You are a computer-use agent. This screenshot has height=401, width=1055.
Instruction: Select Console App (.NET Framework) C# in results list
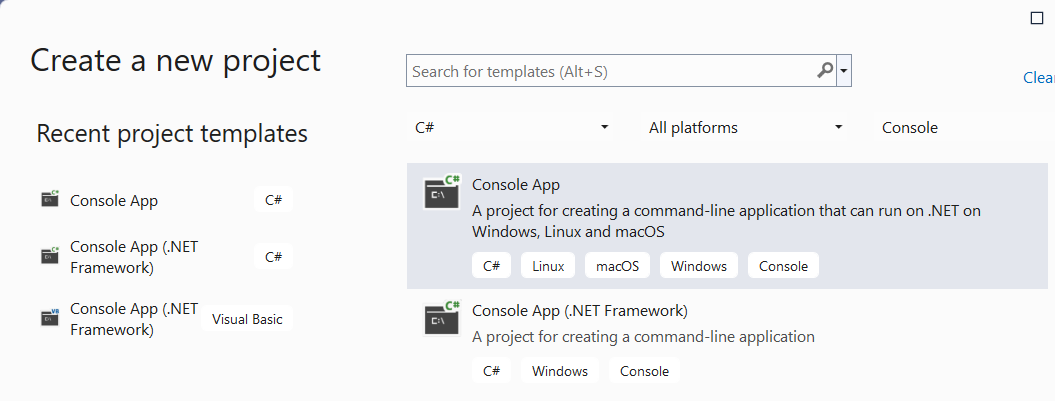pos(727,340)
